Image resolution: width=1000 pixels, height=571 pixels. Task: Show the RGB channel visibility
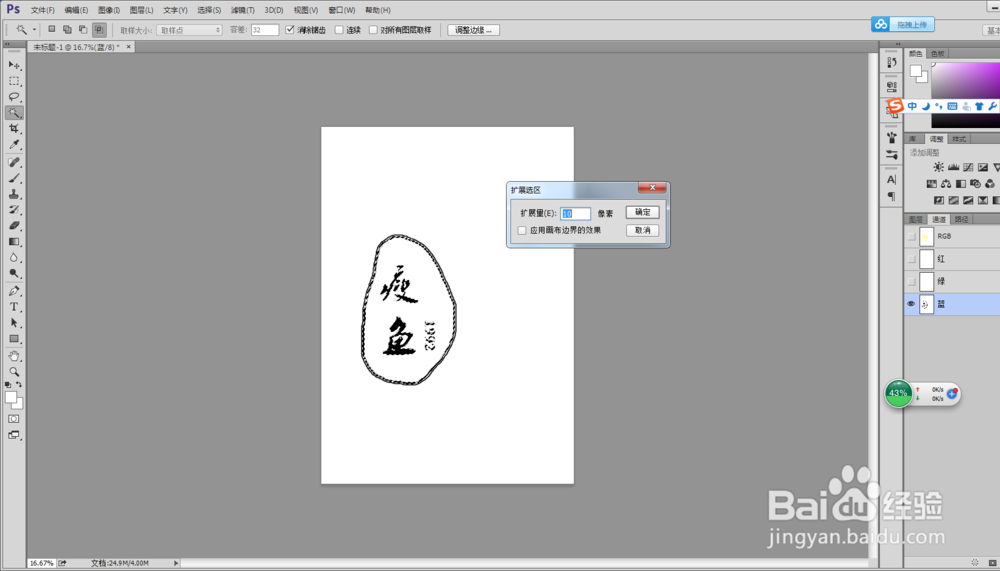[911, 237]
